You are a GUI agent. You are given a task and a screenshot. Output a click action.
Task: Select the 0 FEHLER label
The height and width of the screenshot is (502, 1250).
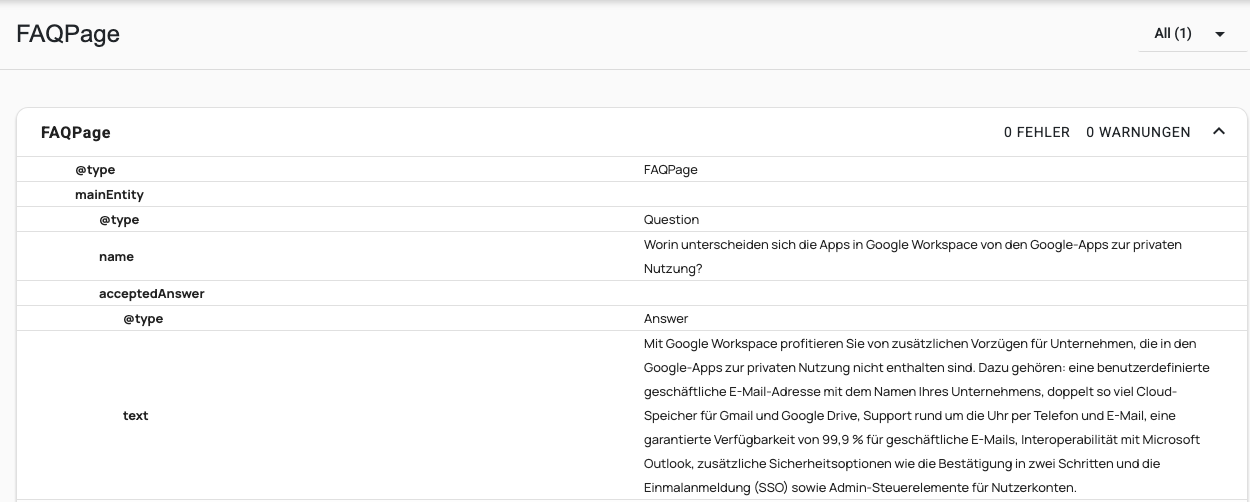pos(1037,132)
